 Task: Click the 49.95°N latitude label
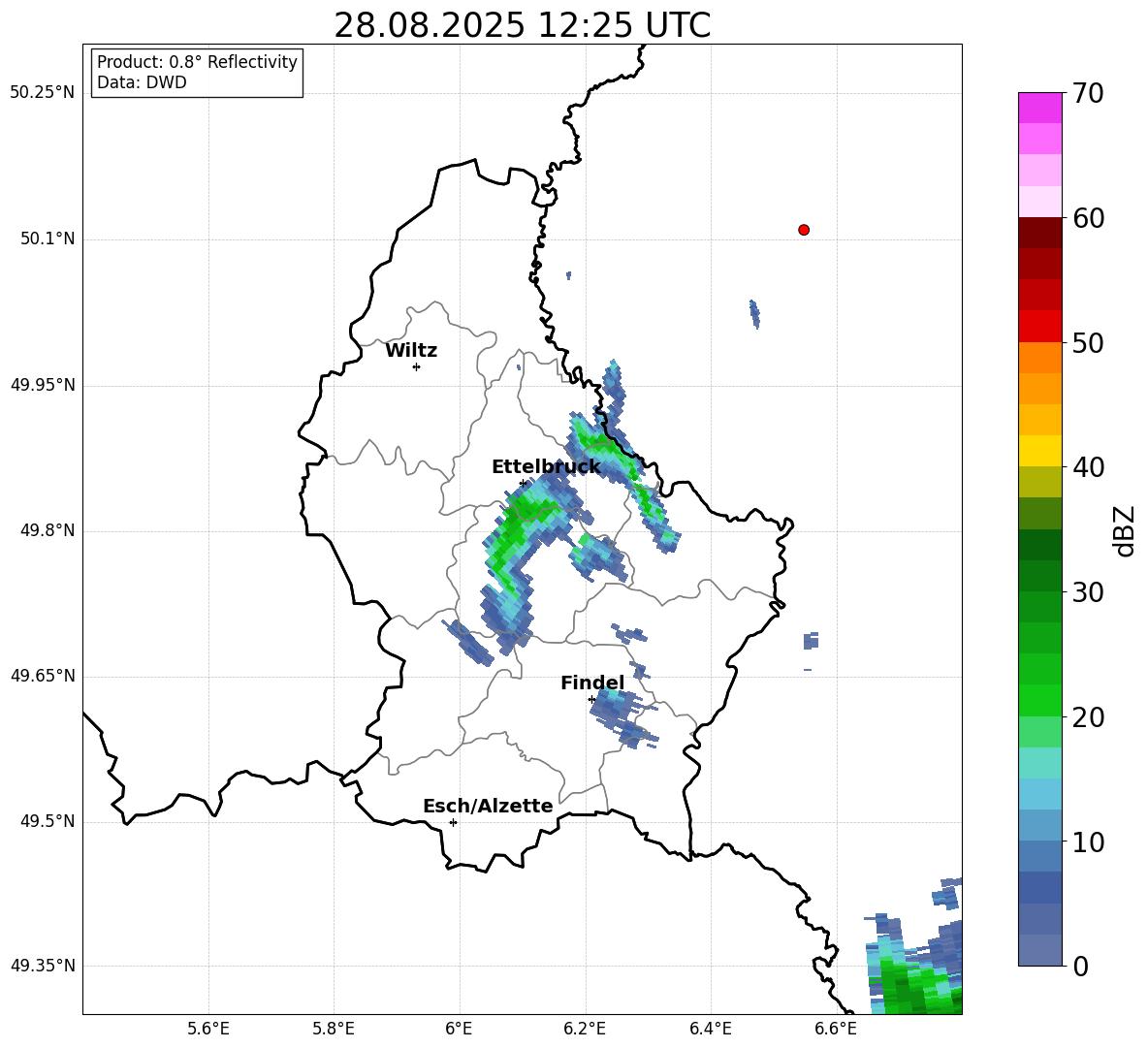(x=43, y=384)
